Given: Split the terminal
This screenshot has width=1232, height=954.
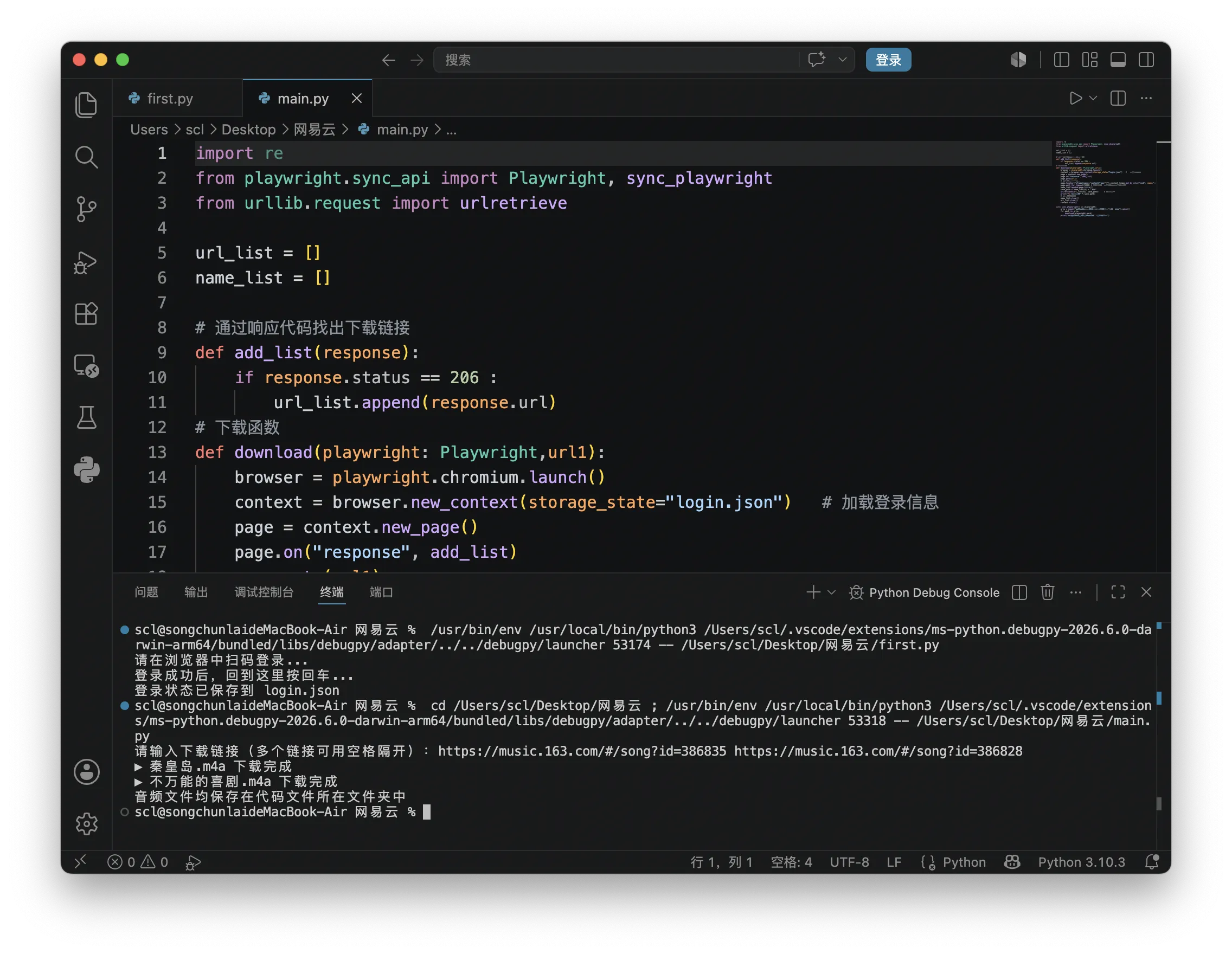Looking at the screenshot, I should click(1019, 592).
